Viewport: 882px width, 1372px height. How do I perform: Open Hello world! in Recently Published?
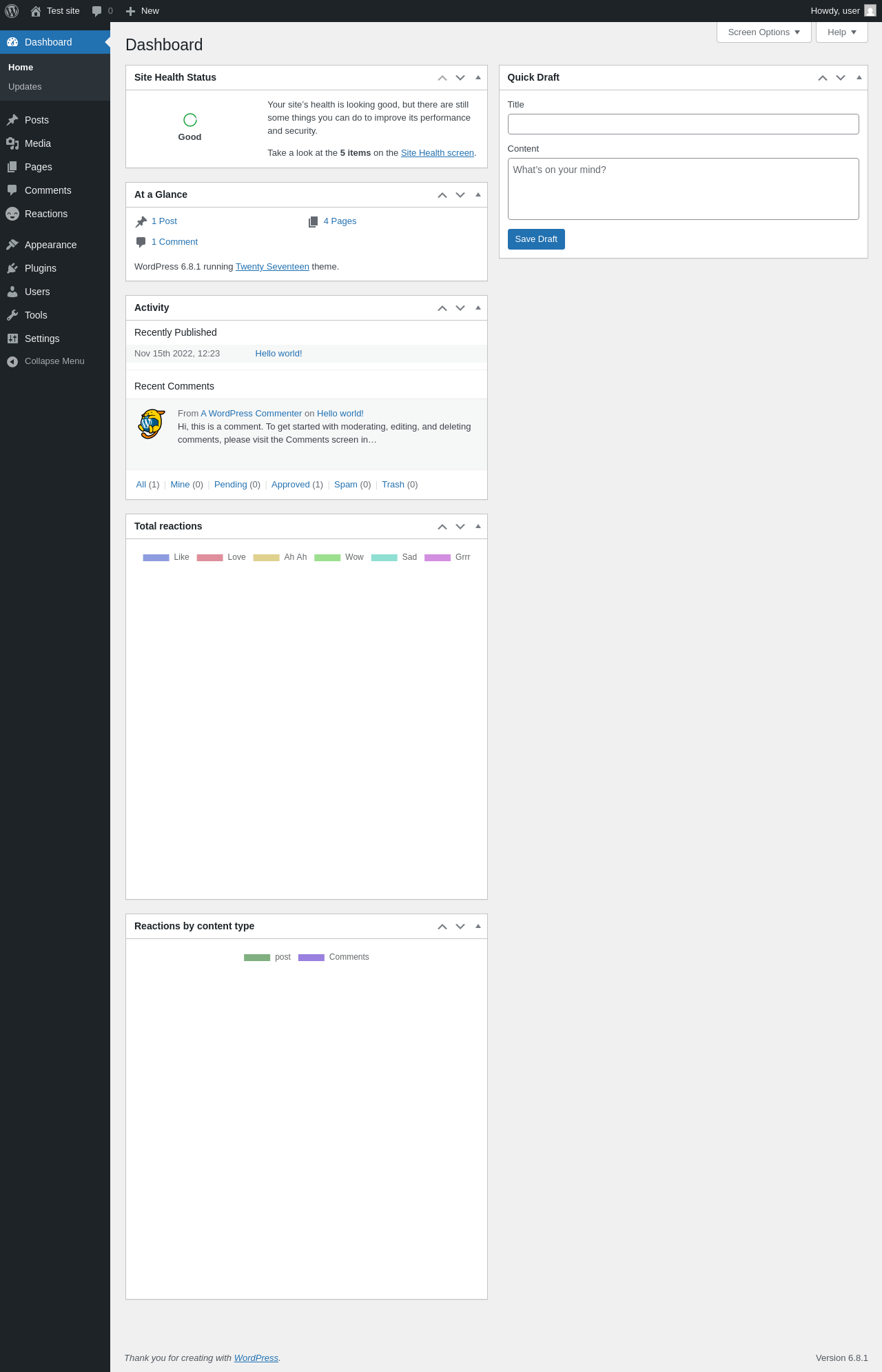[278, 354]
